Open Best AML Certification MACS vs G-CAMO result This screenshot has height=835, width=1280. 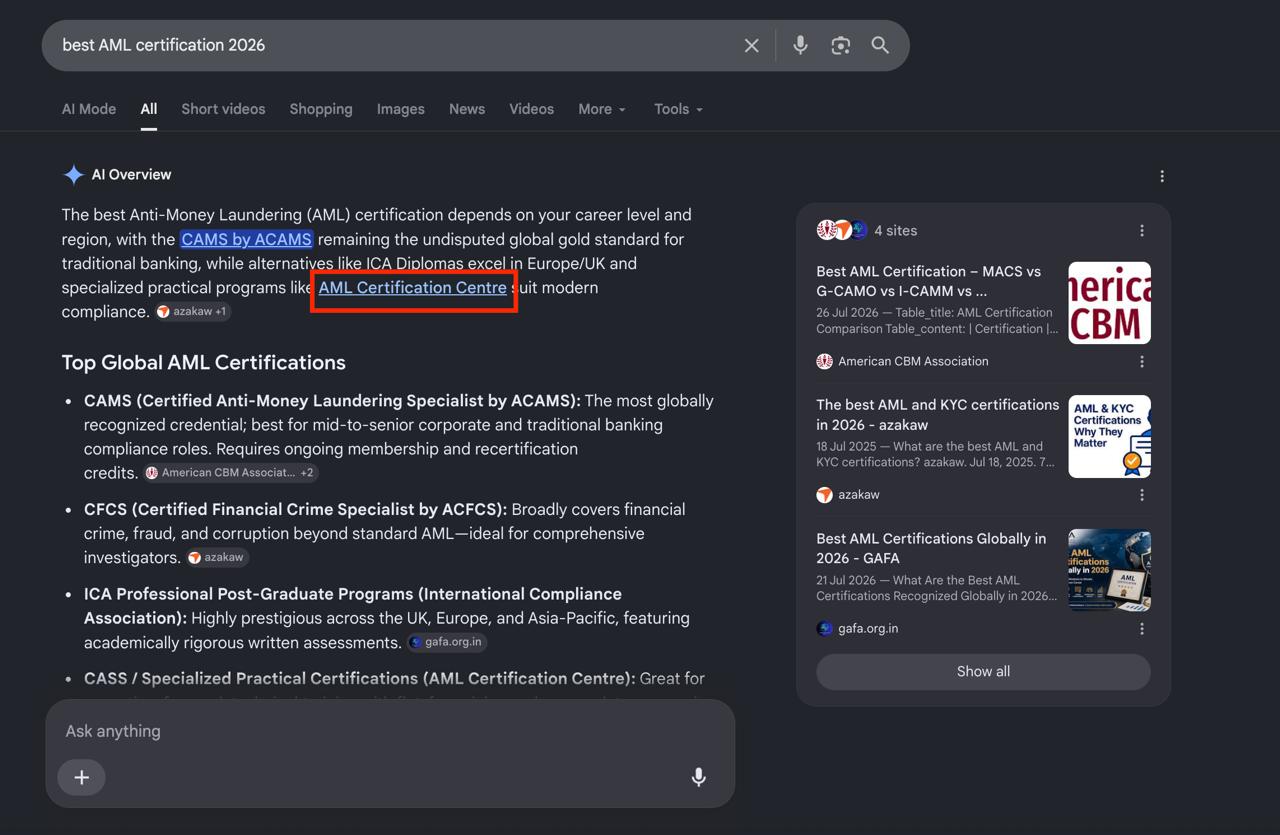[928, 281]
